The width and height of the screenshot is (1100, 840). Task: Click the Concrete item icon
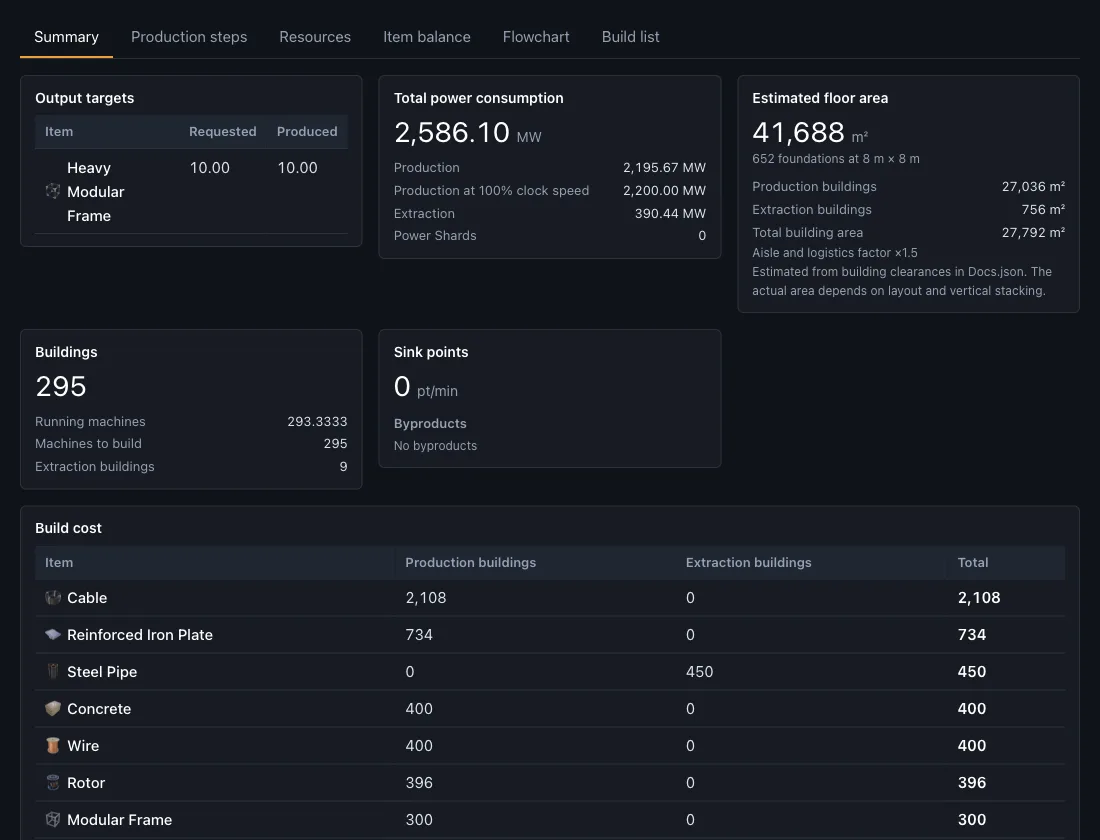click(x=53, y=709)
